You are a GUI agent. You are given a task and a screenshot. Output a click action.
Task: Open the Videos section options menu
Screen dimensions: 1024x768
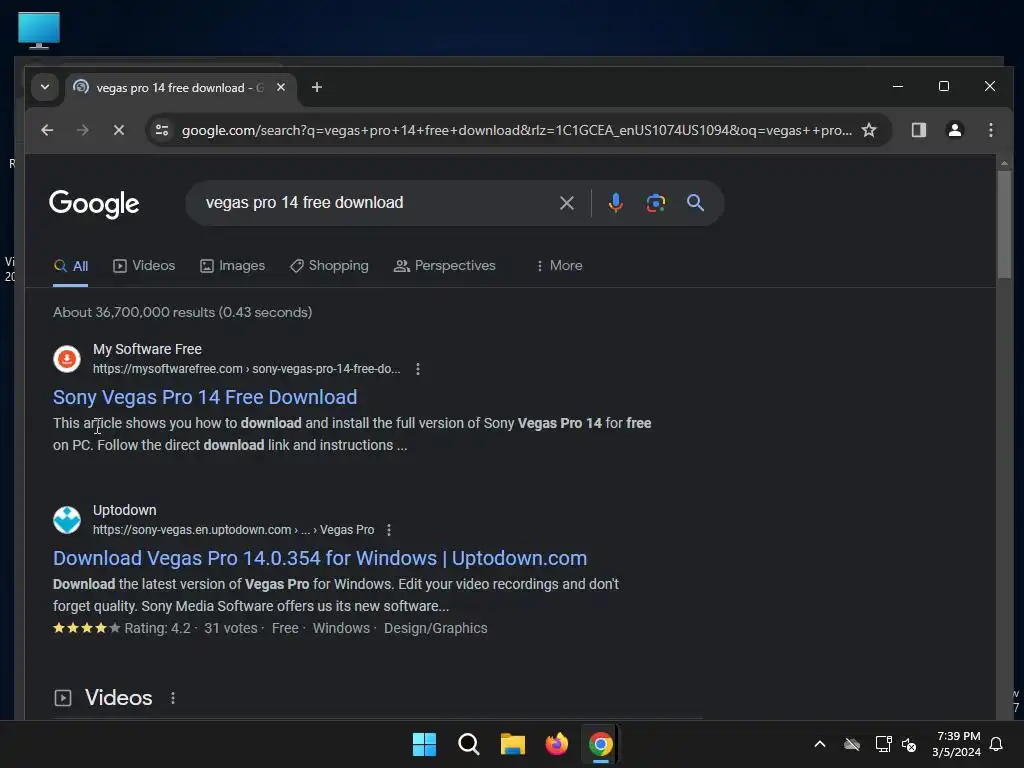[x=173, y=698]
